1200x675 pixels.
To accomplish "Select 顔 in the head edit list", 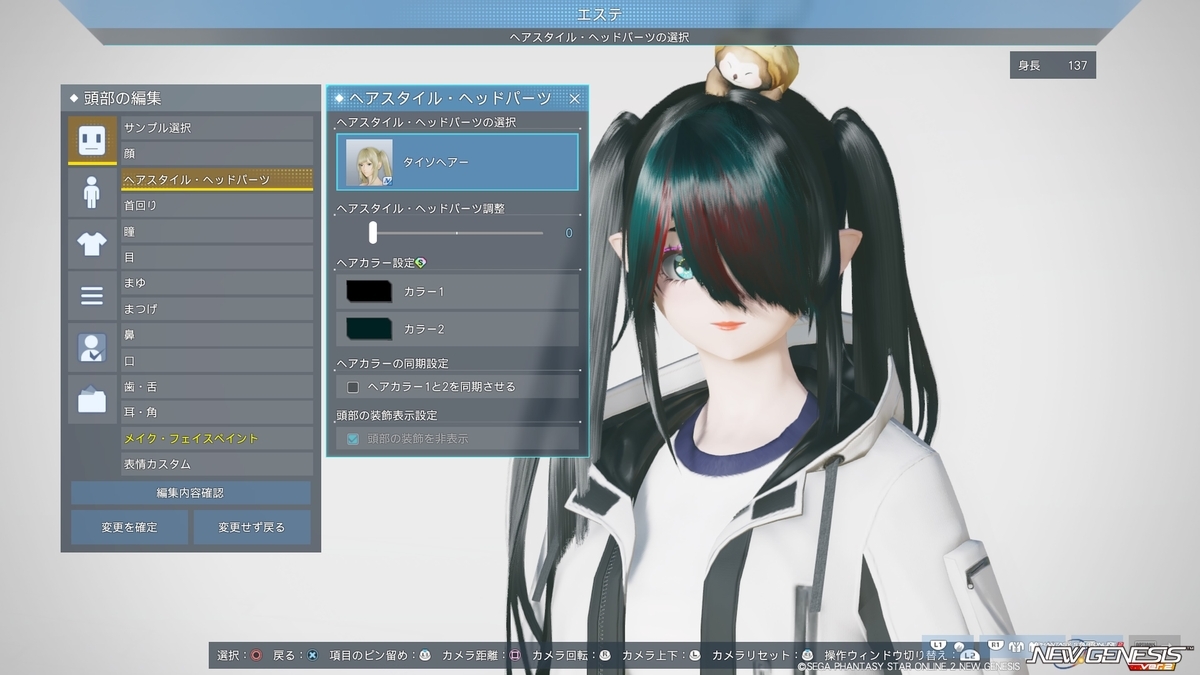I will pyautogui.click(x=217, y=154).
